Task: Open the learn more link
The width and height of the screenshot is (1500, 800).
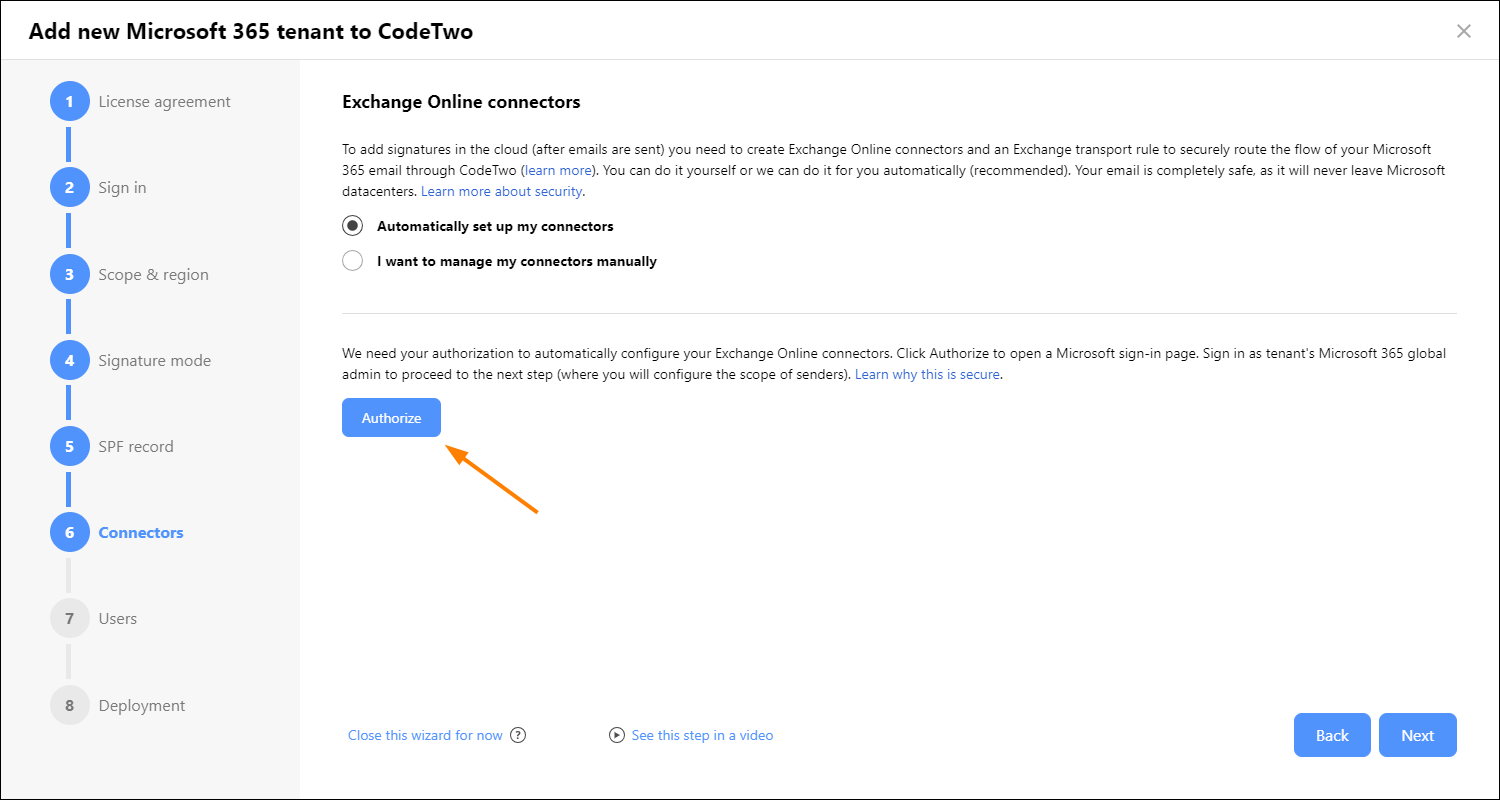Action: pos(558,170)
